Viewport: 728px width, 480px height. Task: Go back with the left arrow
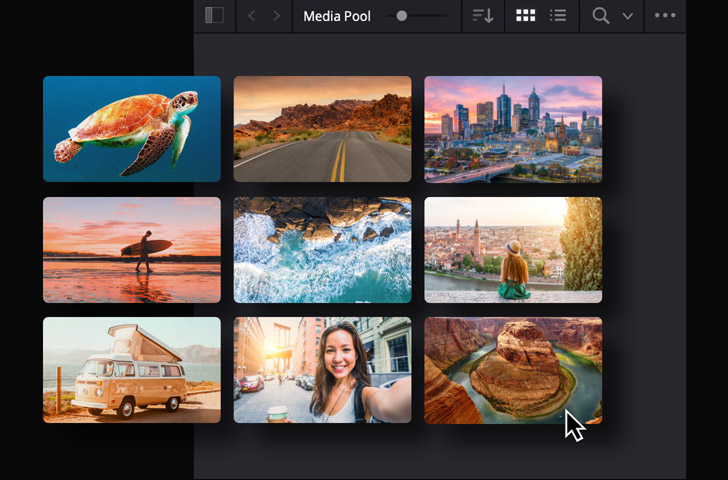tap(252, 16)
